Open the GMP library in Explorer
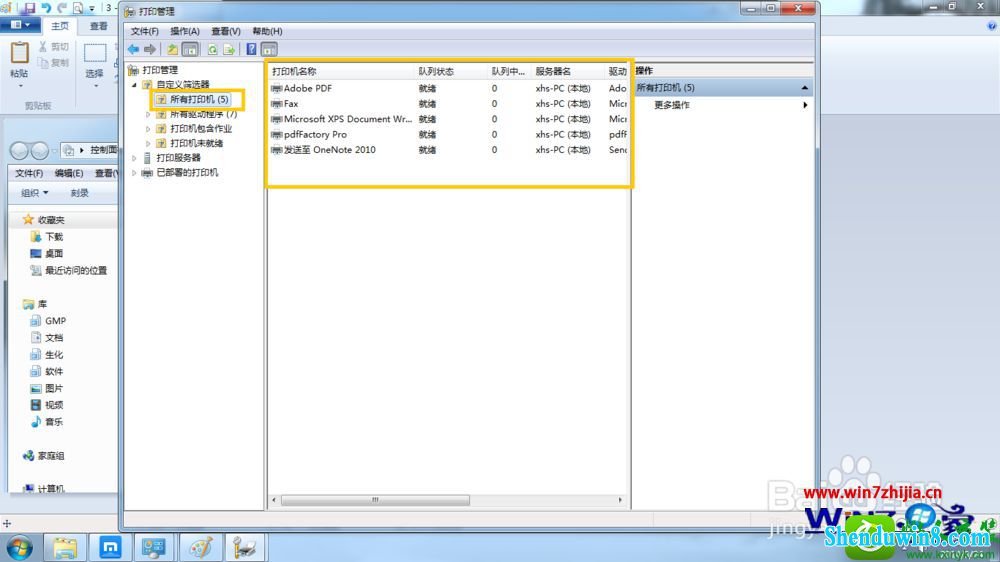Viewport: 1000px width, 562px height. coord(55,321)
